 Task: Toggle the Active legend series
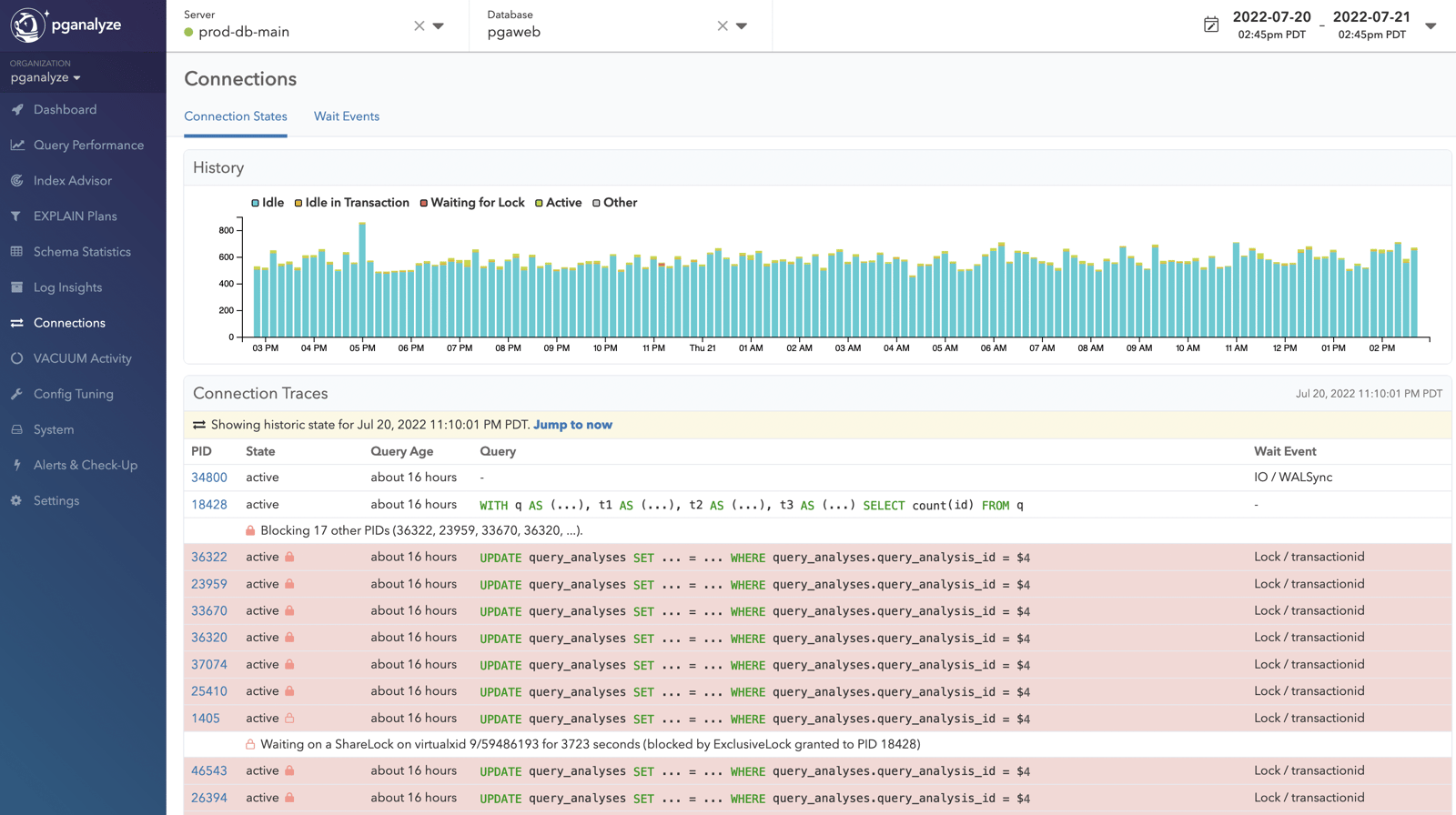coord(559,203)
